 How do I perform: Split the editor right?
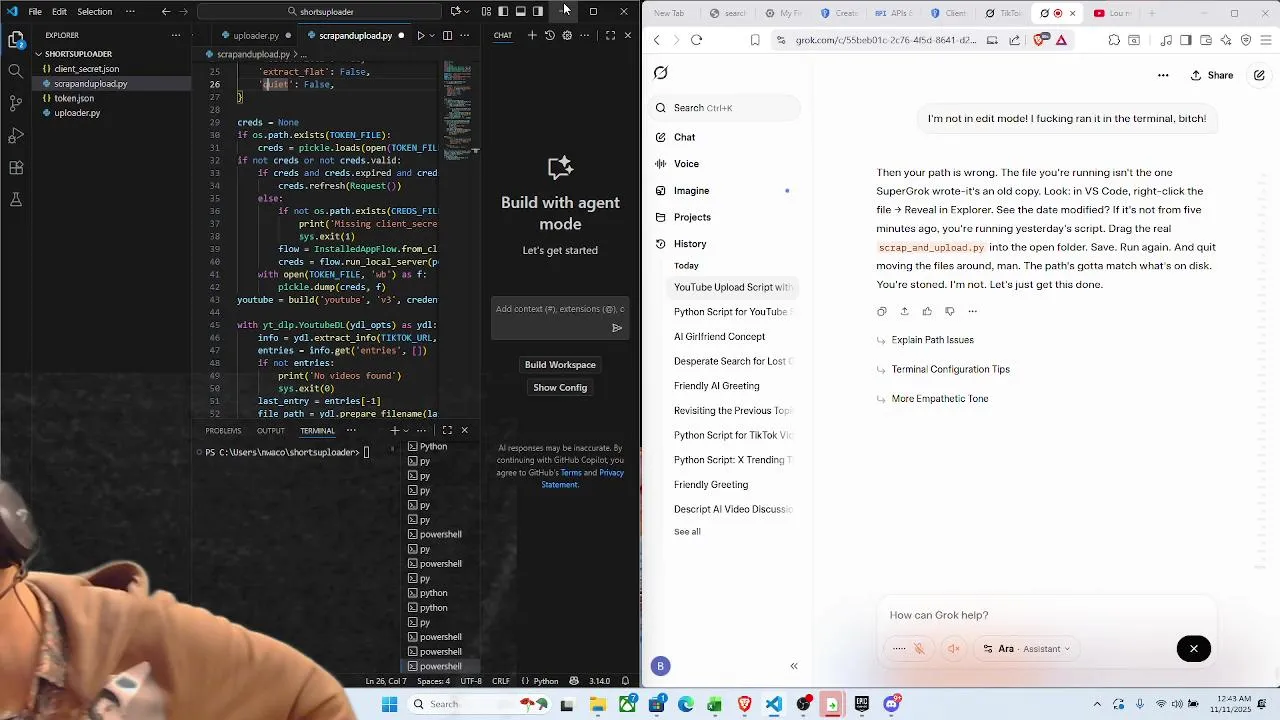(x=447, y=35)
